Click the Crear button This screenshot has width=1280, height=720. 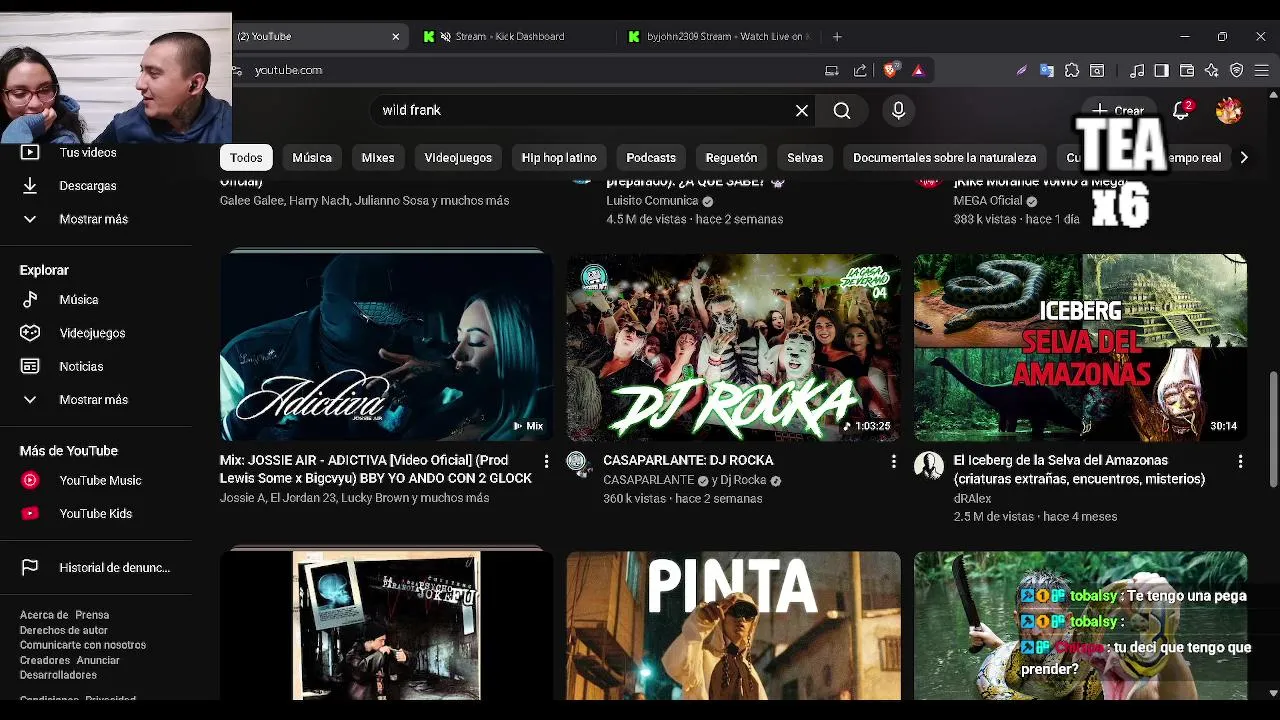(x=1119, y=111)
